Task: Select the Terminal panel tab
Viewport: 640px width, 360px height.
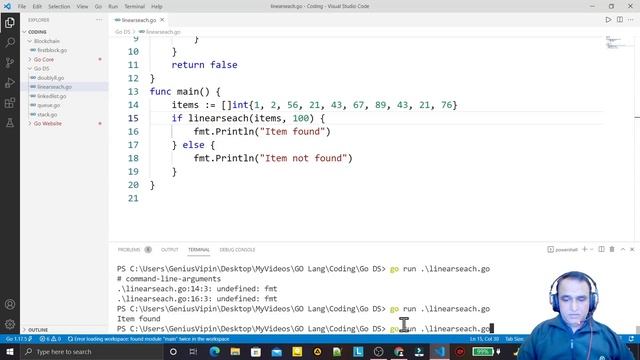Action: tap(199, 249)
